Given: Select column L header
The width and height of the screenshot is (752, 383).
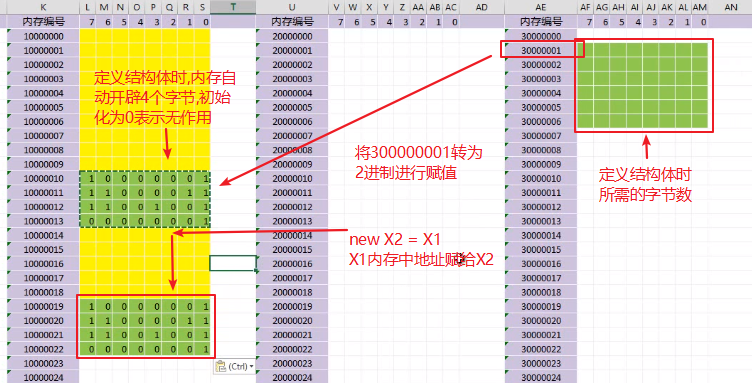Looking at the screenshot, I should click(x=88, y=7).
